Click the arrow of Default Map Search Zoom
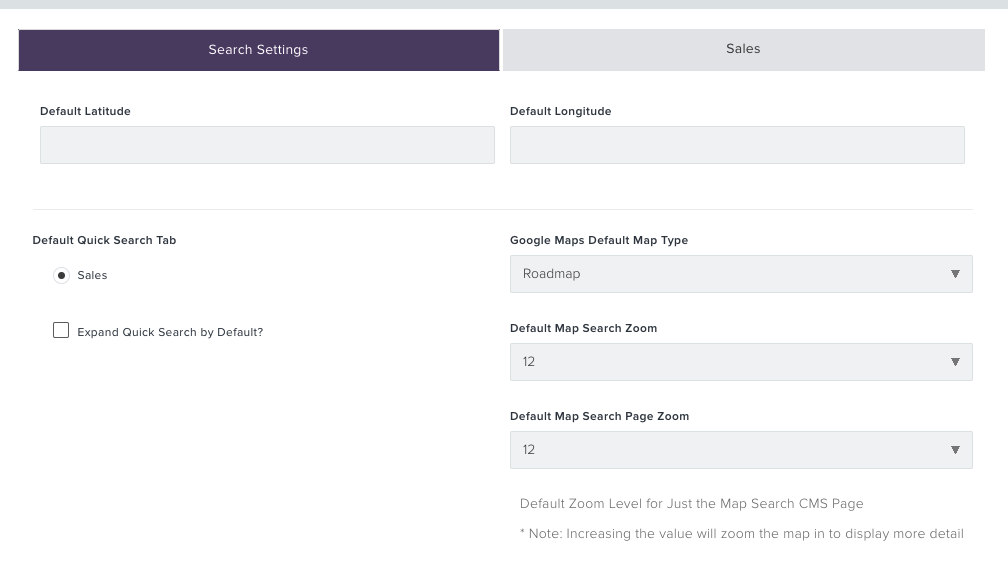Viewport: 1008px width, 567px height. tap(955, 362)
